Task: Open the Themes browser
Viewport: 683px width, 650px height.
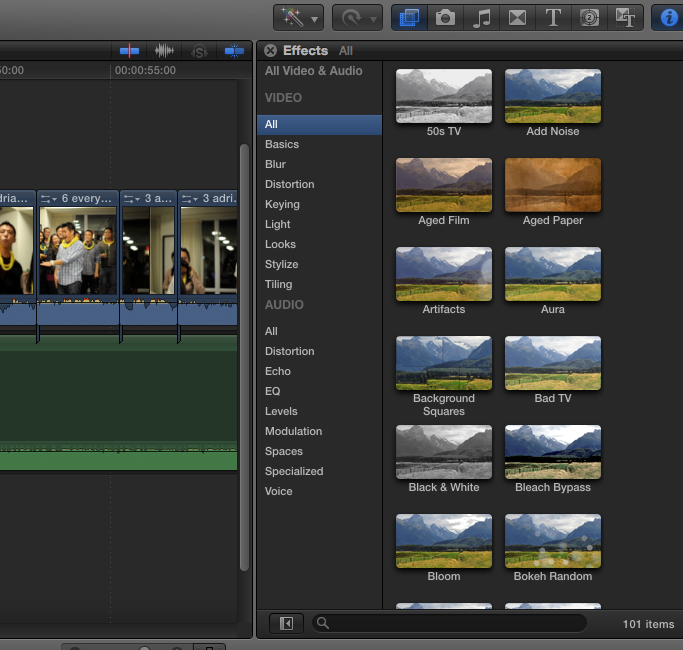Action: [x=625, y=18]
